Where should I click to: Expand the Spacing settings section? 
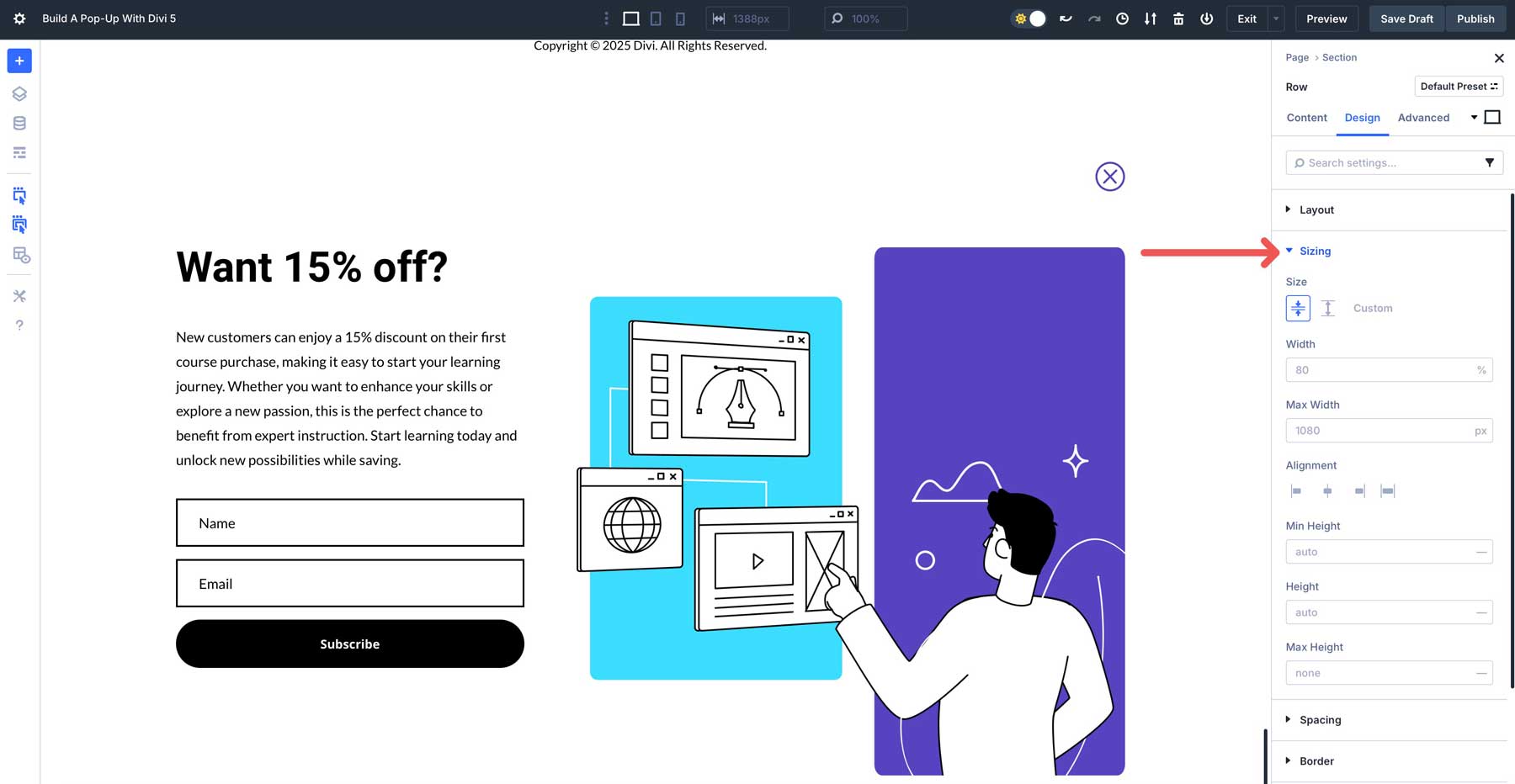(x=1319, y=719)
